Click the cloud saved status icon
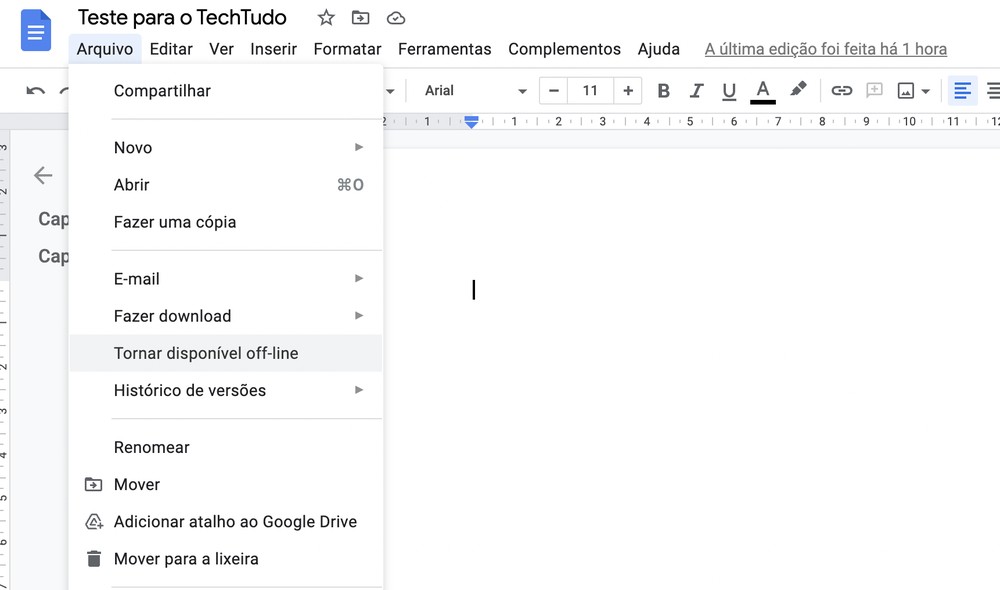The width and height of the screenshot is (1000, 590). point(395,17)
